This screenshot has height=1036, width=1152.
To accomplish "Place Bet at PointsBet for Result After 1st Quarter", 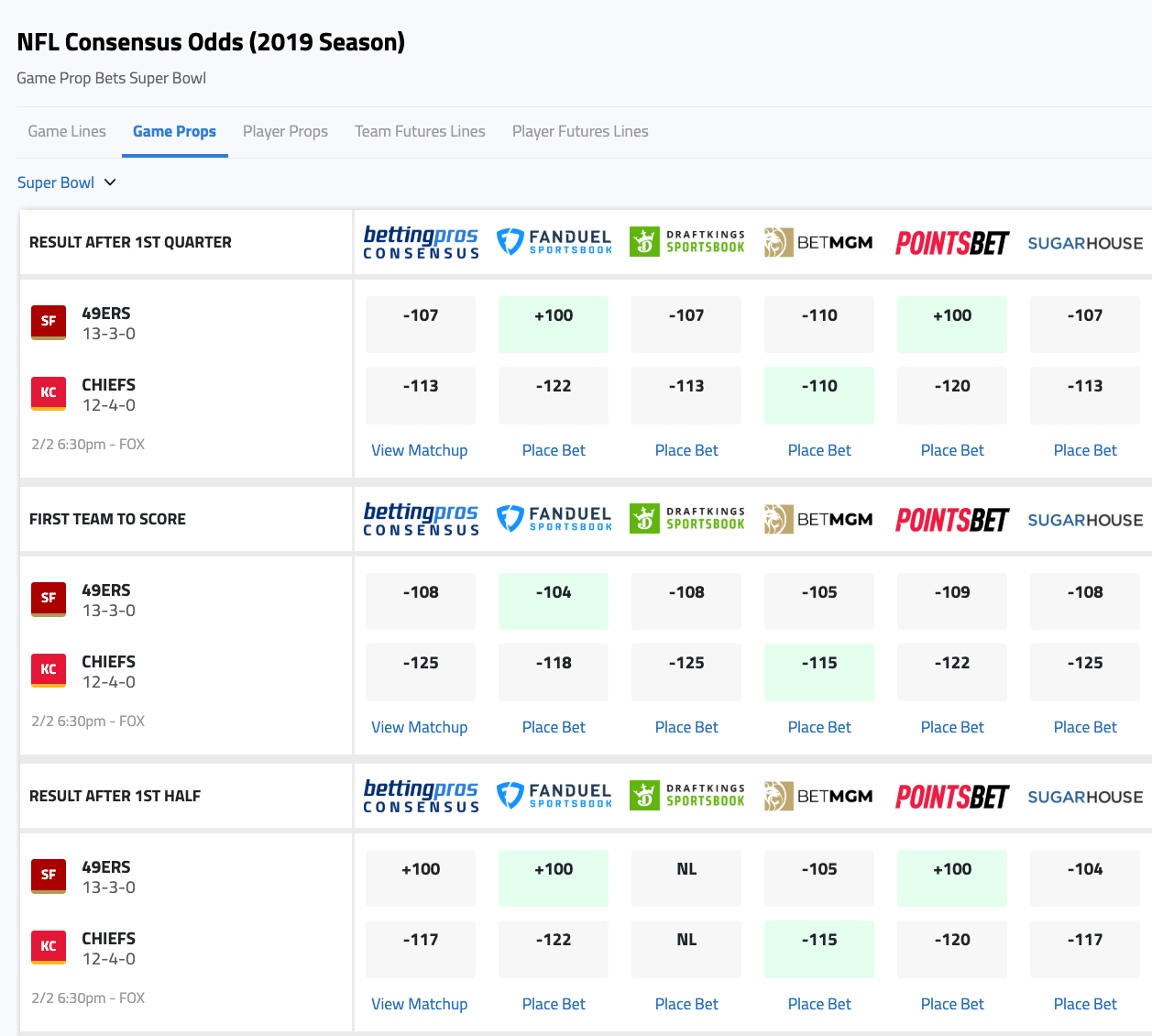I will [x=952, y=450].
